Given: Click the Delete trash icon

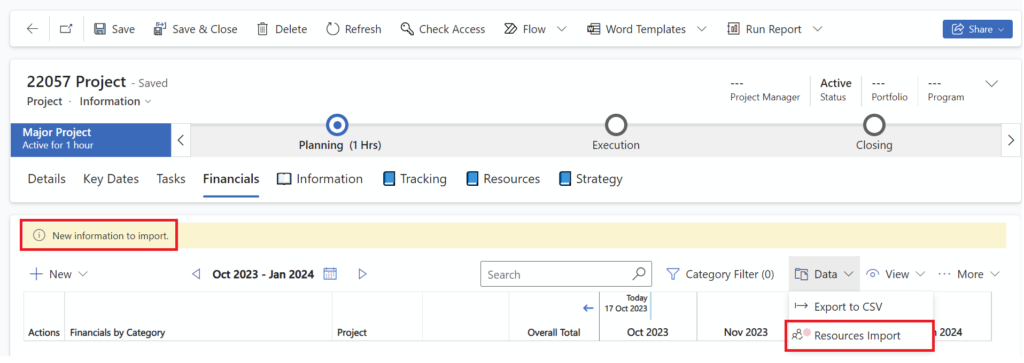Looking at the screenshot, I should point(263,29).
